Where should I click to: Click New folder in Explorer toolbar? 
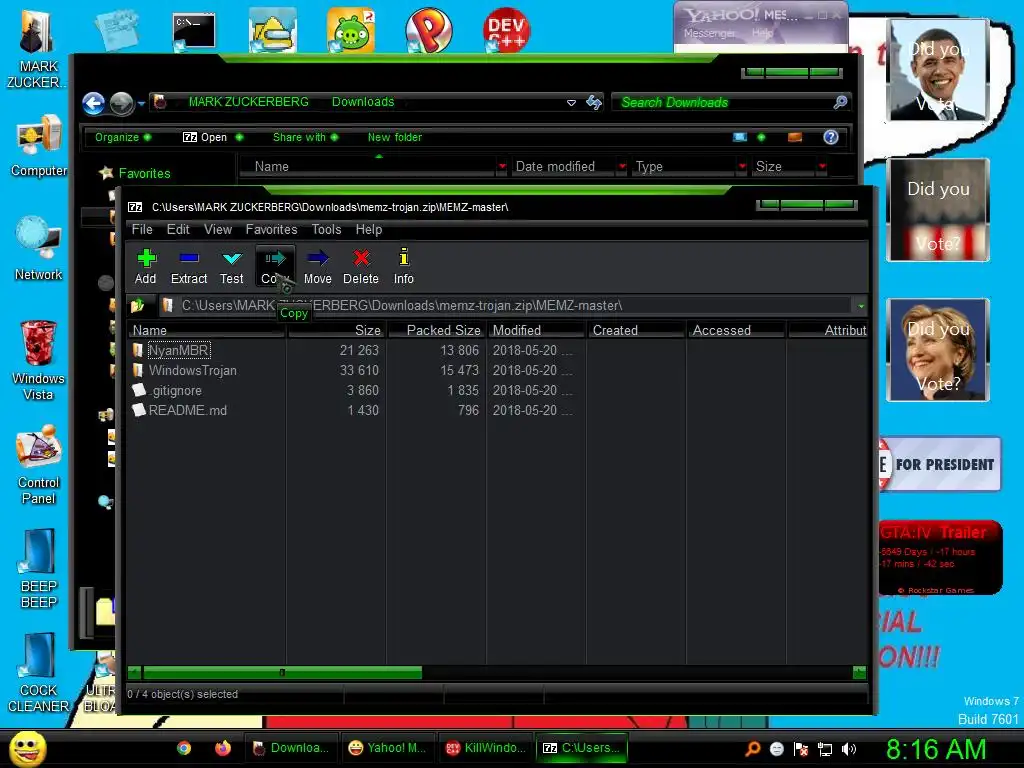[x=394, y=137]
